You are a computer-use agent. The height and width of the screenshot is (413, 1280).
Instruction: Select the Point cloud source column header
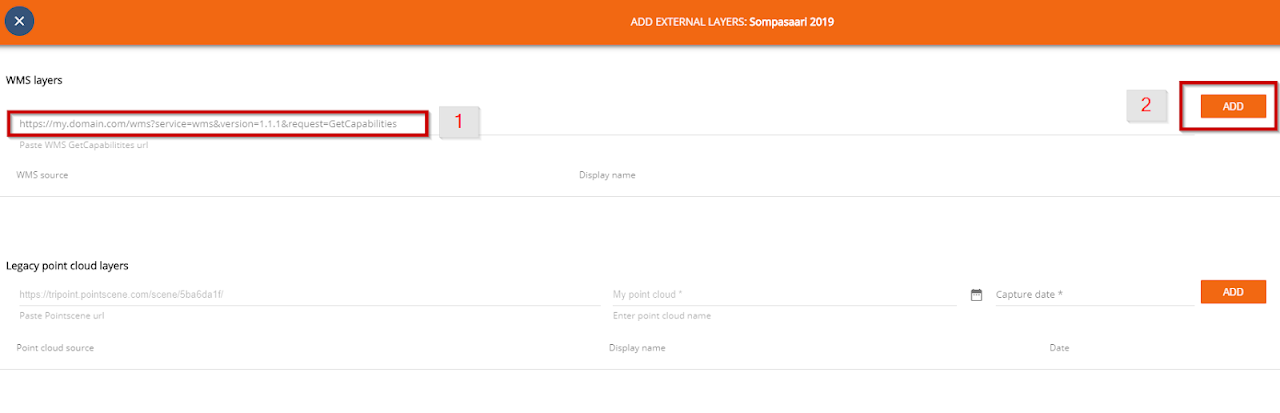[54, 348]
